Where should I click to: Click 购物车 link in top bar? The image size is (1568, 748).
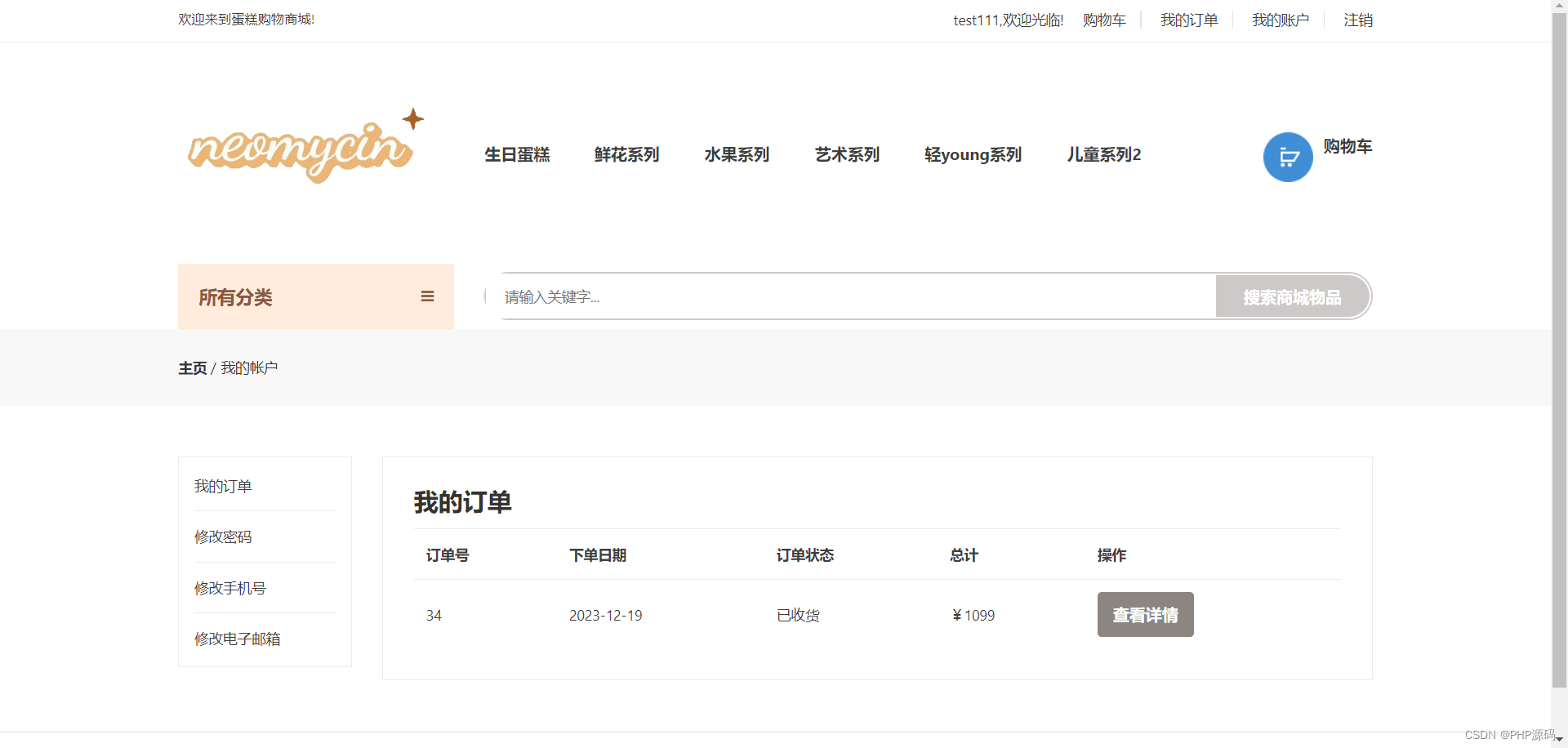(x=1104, y=20)
